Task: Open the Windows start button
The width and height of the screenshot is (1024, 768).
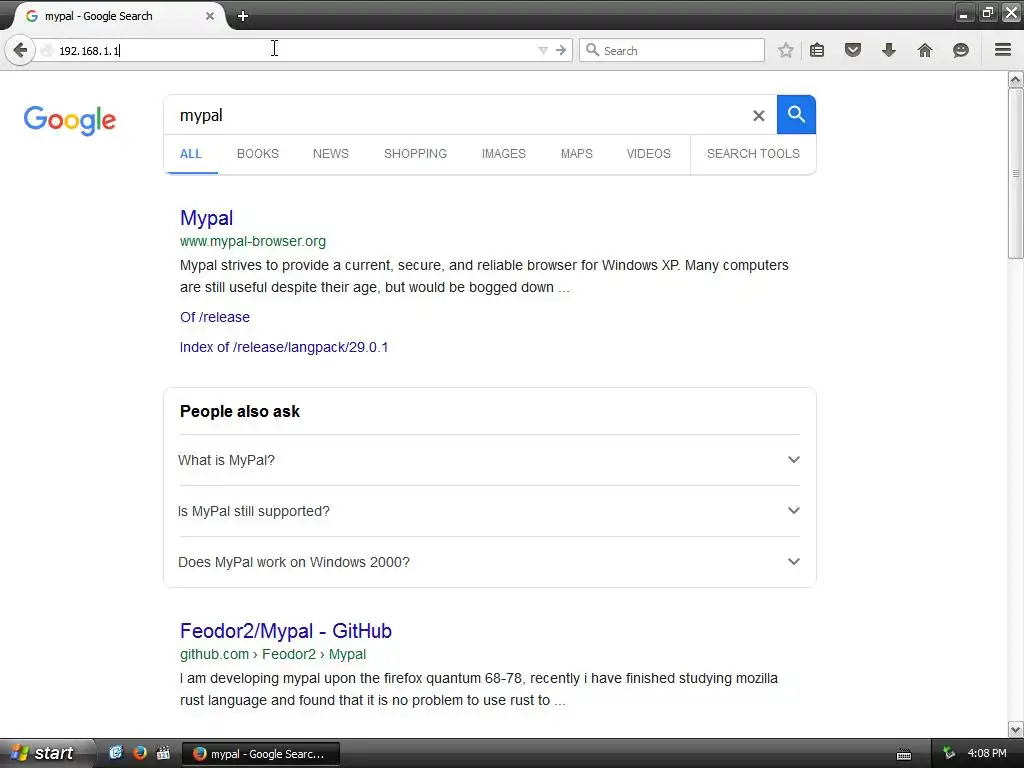Action: (x=46, y=754)
